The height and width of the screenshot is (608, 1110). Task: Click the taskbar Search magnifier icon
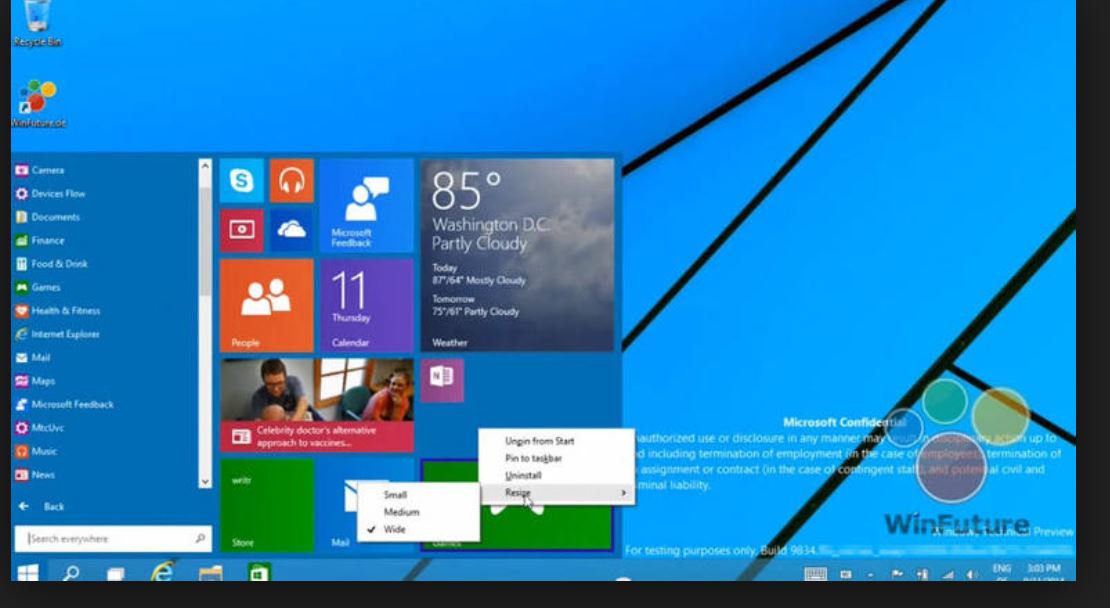pyautogui.click(x=72, y=573)
